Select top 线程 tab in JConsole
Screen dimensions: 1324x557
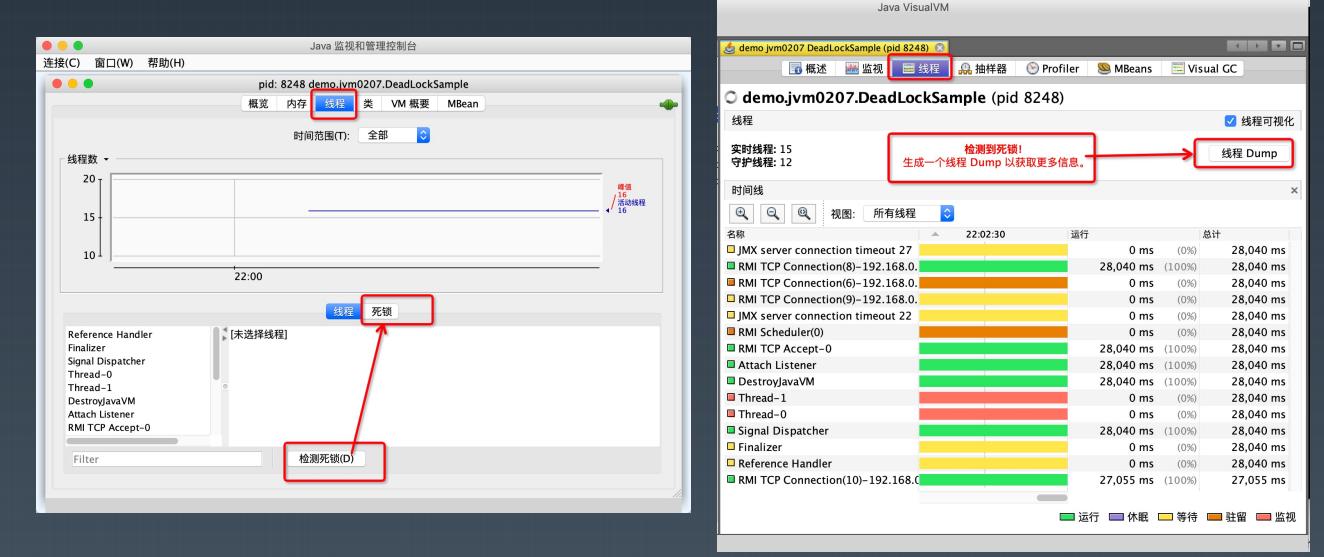click(x=334, y=103)
